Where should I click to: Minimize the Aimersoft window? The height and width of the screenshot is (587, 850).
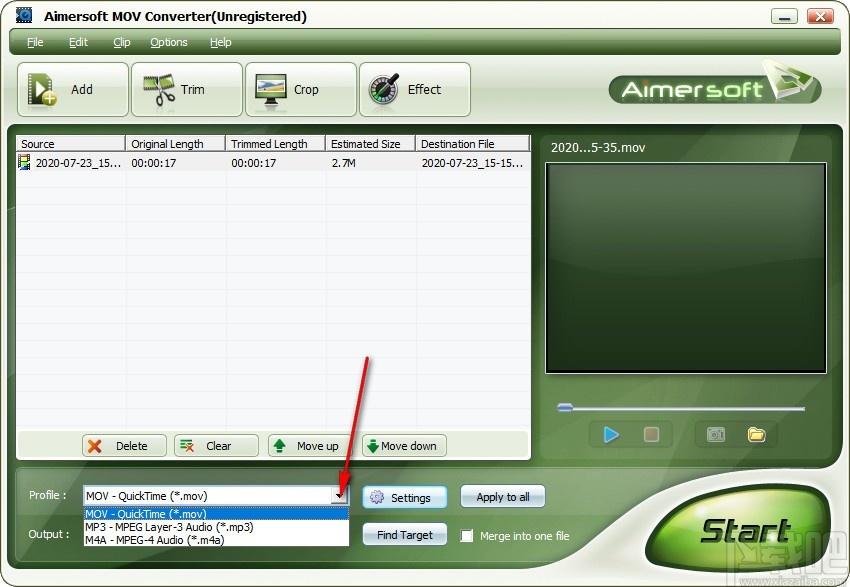784,16
